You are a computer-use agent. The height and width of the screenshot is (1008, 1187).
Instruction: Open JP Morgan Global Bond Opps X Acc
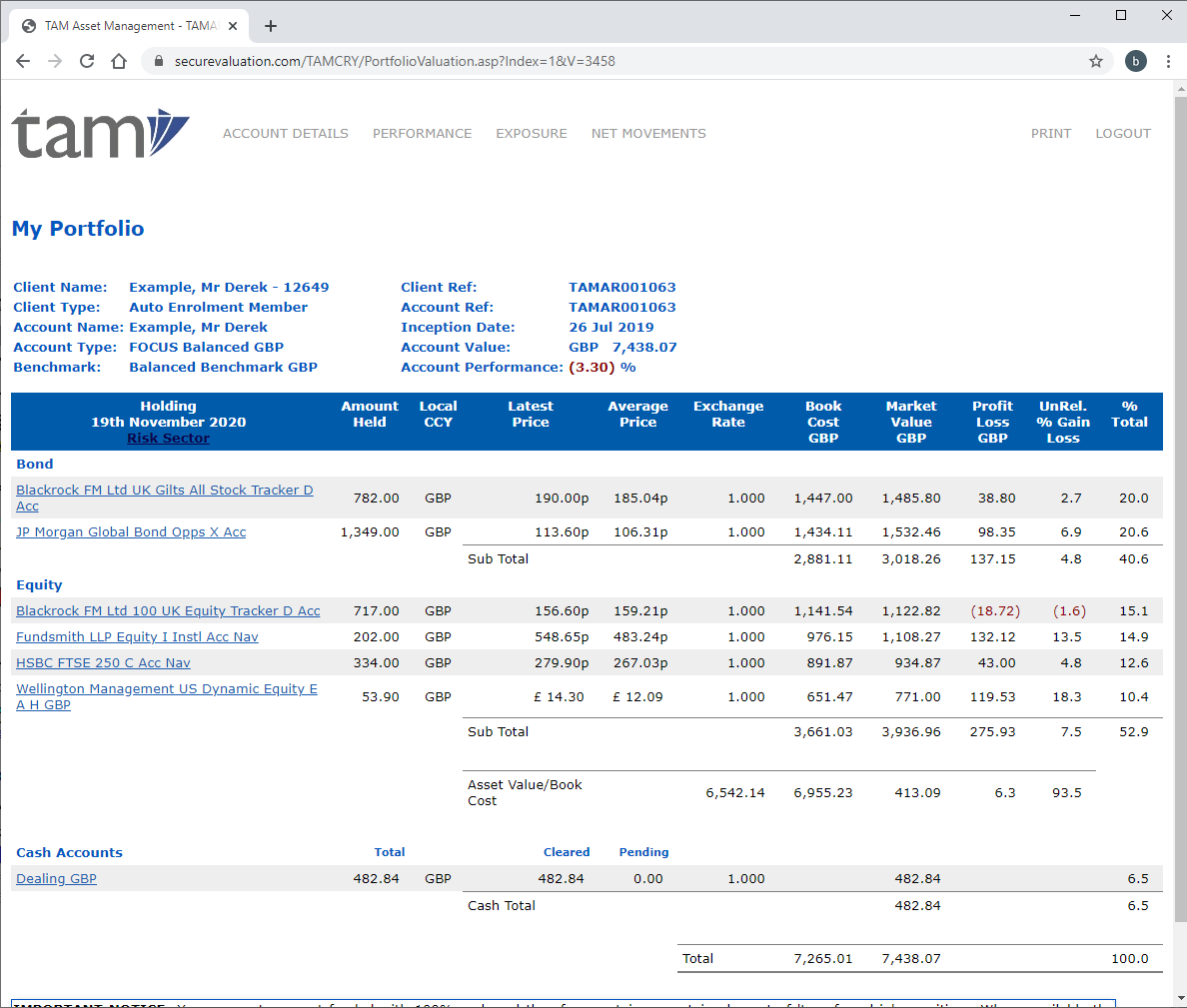[131, 532]
